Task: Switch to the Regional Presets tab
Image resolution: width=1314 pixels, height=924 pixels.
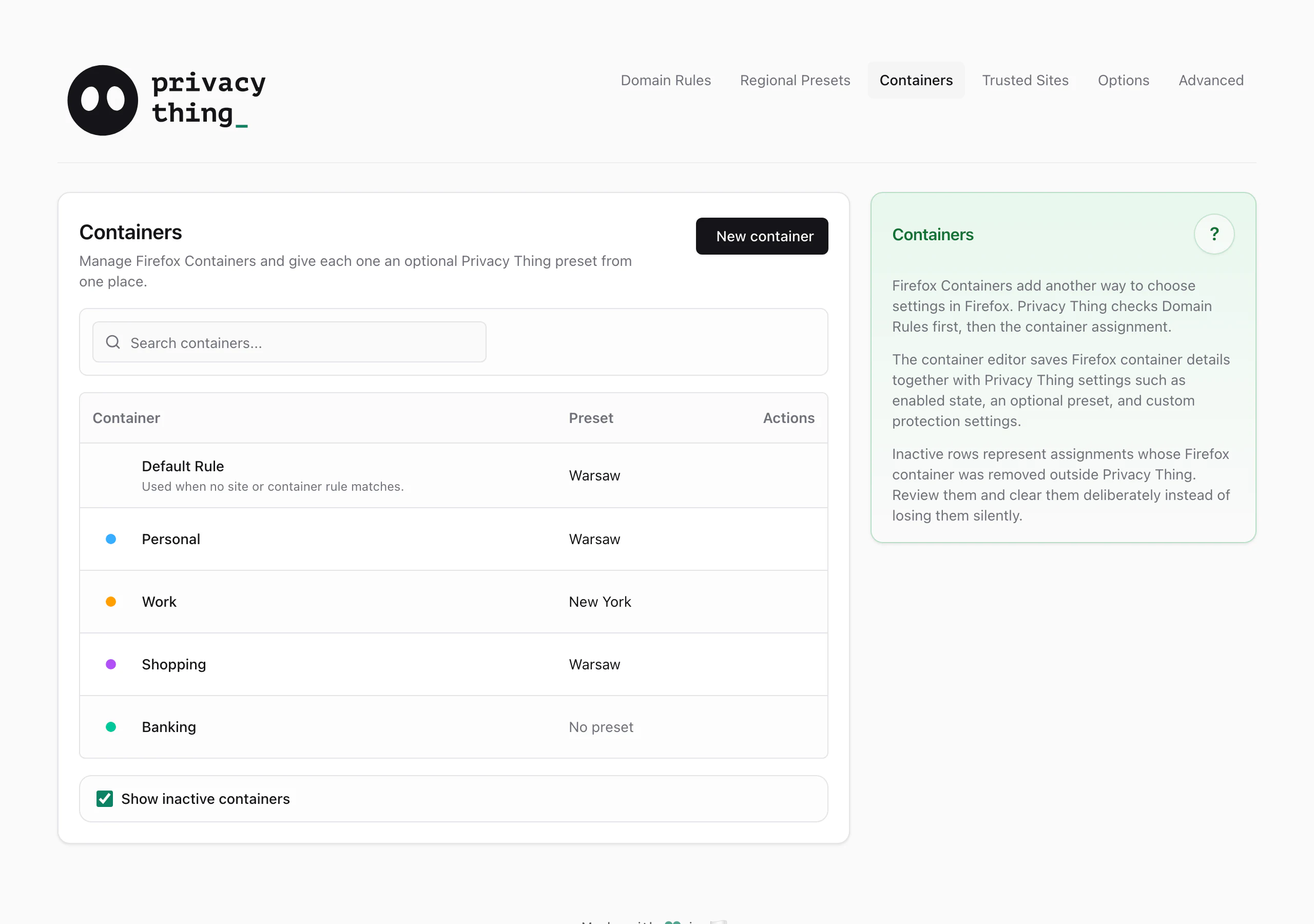Action: click(795, 80)
